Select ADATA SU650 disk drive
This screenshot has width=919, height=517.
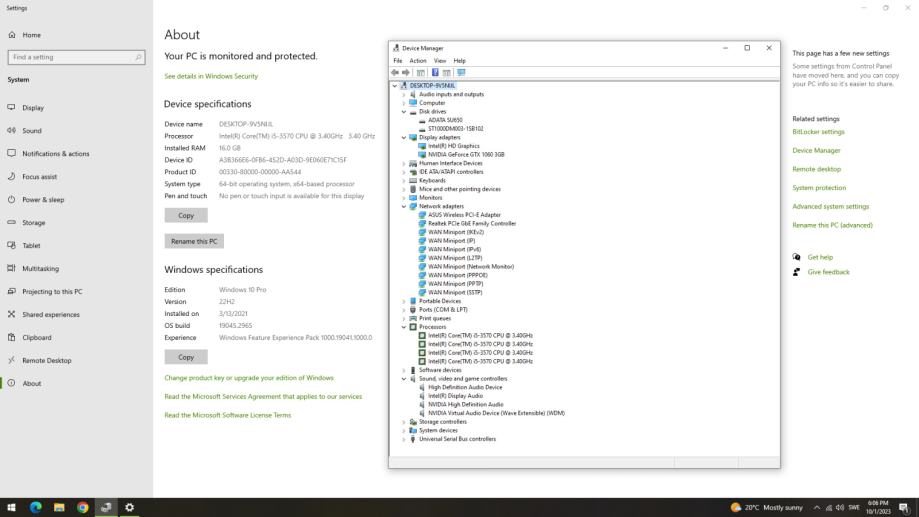click(x=445, y=120)
